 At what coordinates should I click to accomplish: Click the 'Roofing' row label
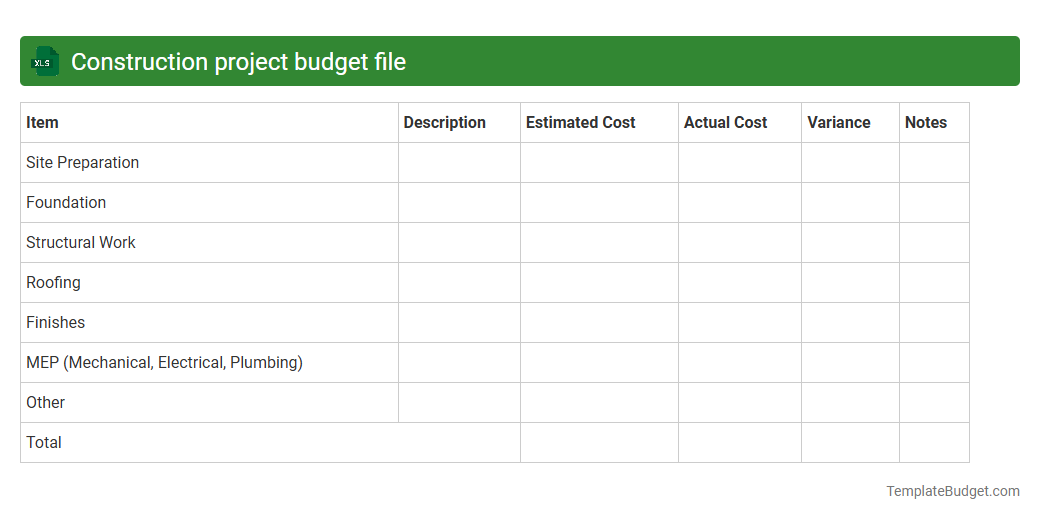coord(53,283)
